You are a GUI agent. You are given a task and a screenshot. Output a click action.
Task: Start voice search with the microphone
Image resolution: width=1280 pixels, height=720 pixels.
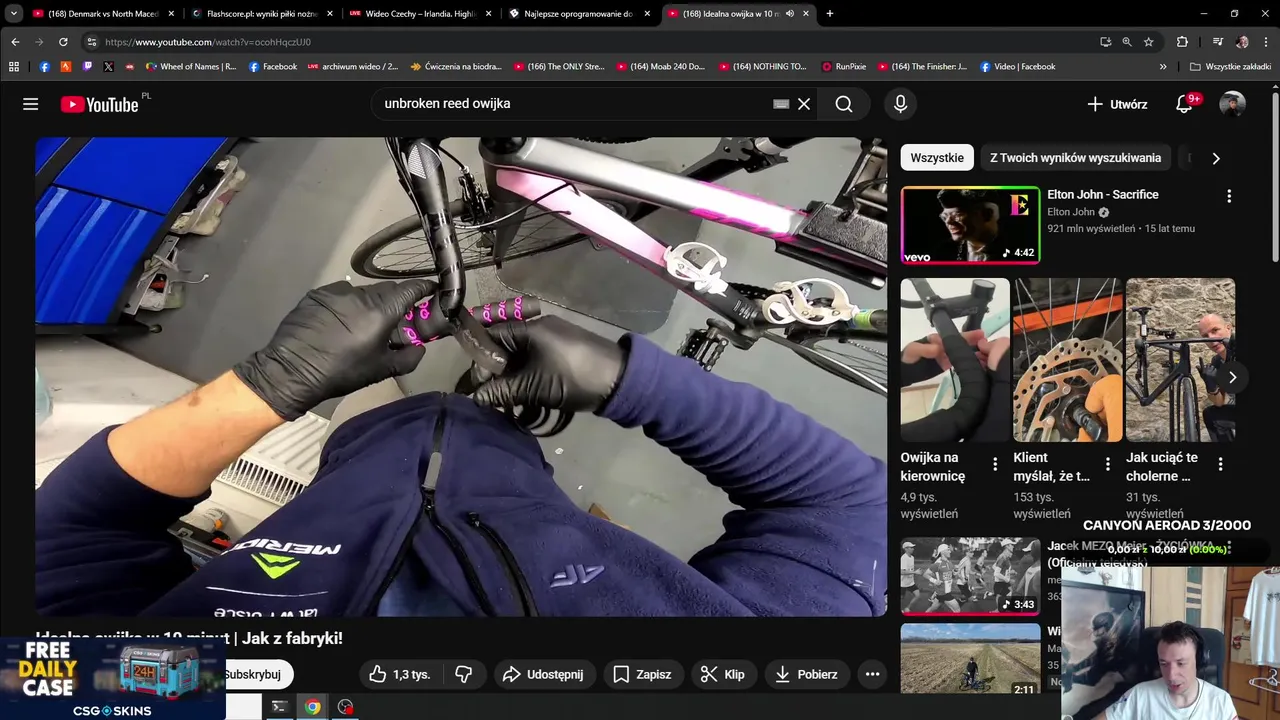(x=900, y=104)
